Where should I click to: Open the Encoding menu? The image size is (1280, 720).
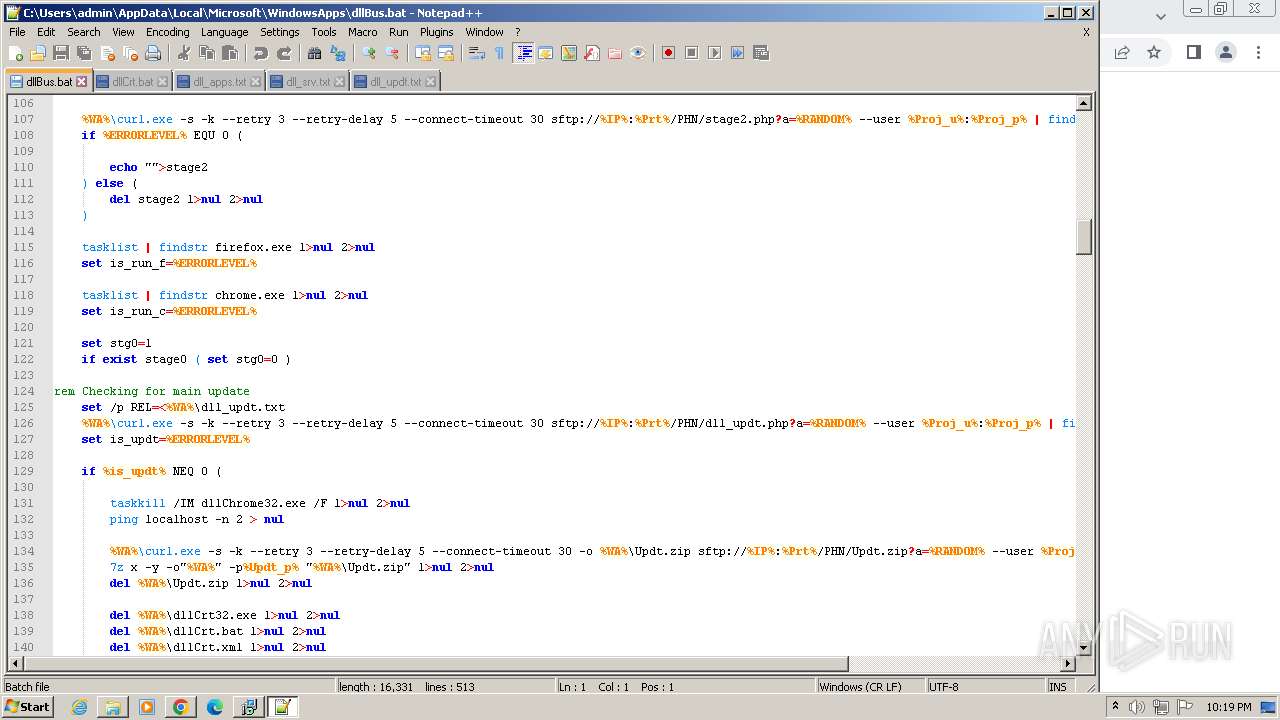[167, 32]
